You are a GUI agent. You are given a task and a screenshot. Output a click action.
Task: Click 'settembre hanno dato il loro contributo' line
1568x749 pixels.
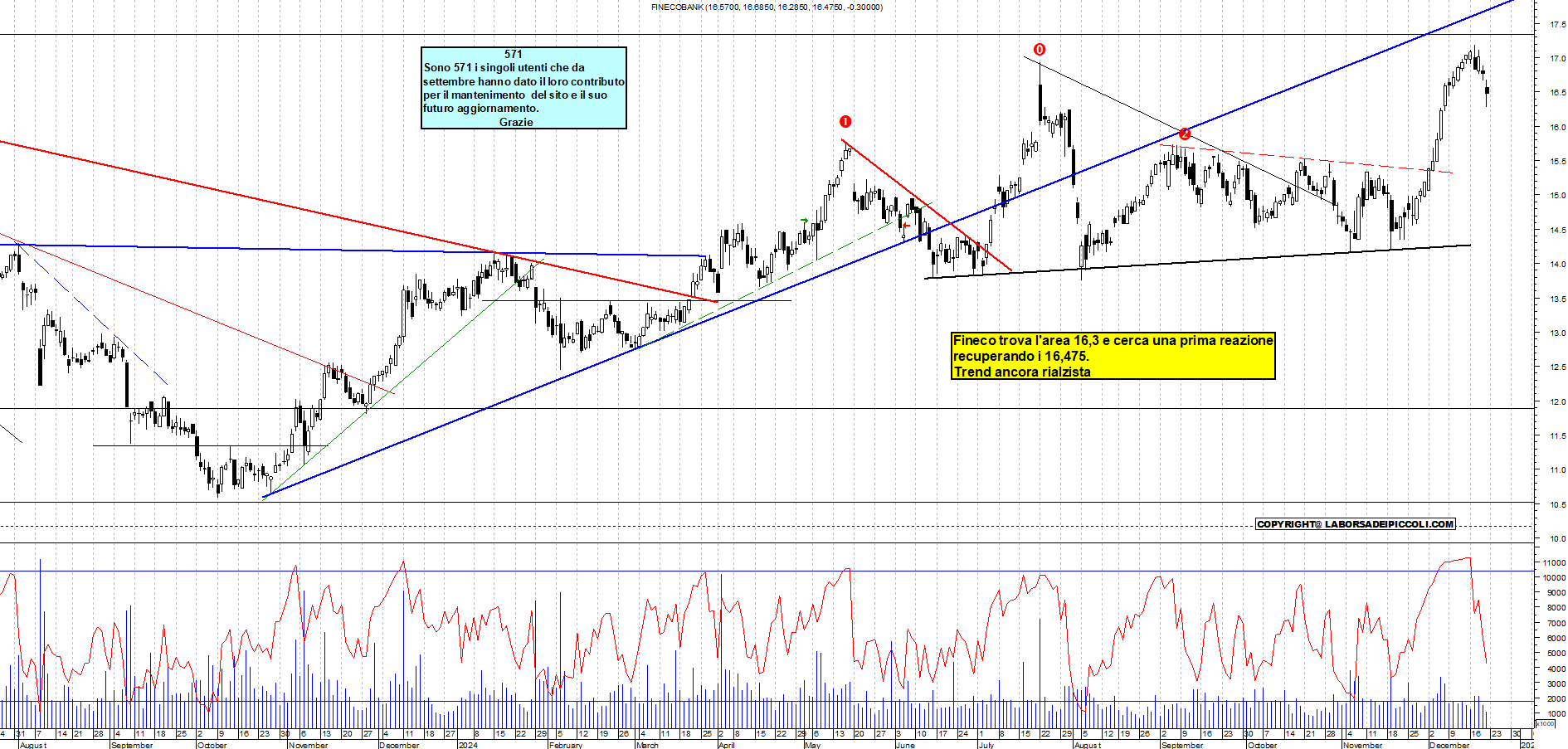pyautogui.click(x=523, y=81)
